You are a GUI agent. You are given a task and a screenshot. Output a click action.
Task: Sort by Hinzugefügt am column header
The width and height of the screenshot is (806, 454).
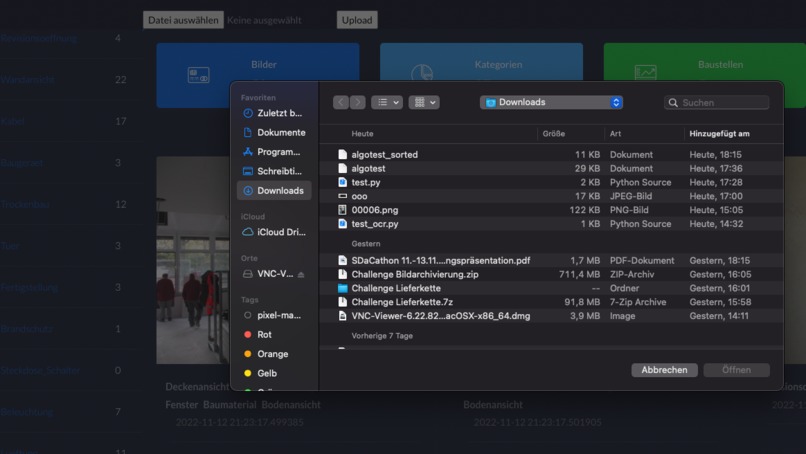[719, 134]
